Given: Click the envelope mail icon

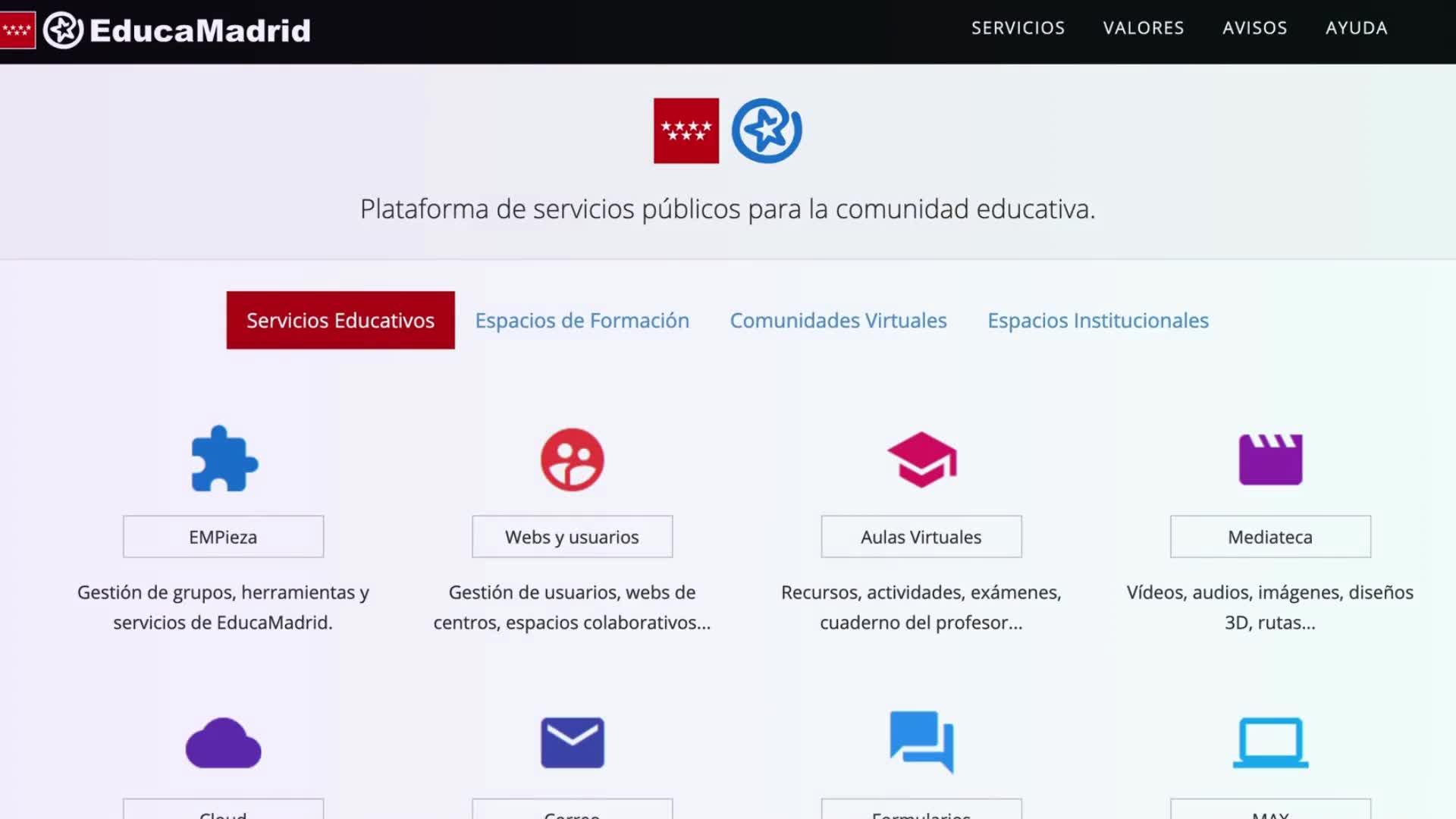Looking at the screenshot, I should point(572,743).
